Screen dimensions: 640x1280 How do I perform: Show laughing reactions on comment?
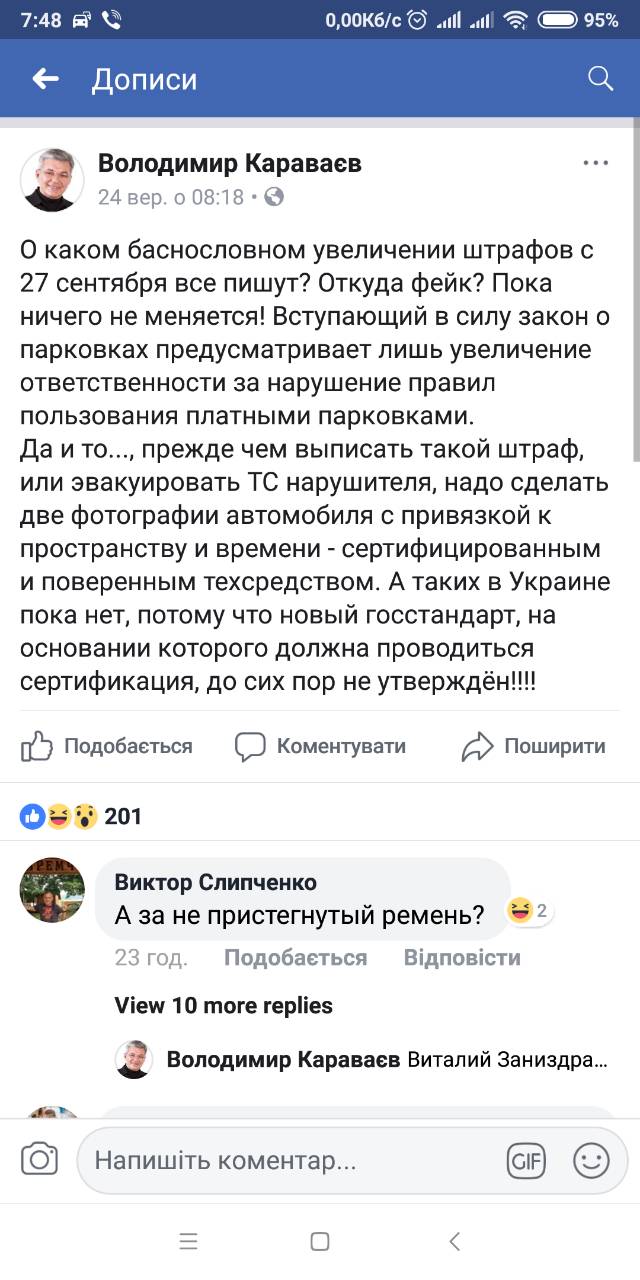click(529, 911)
